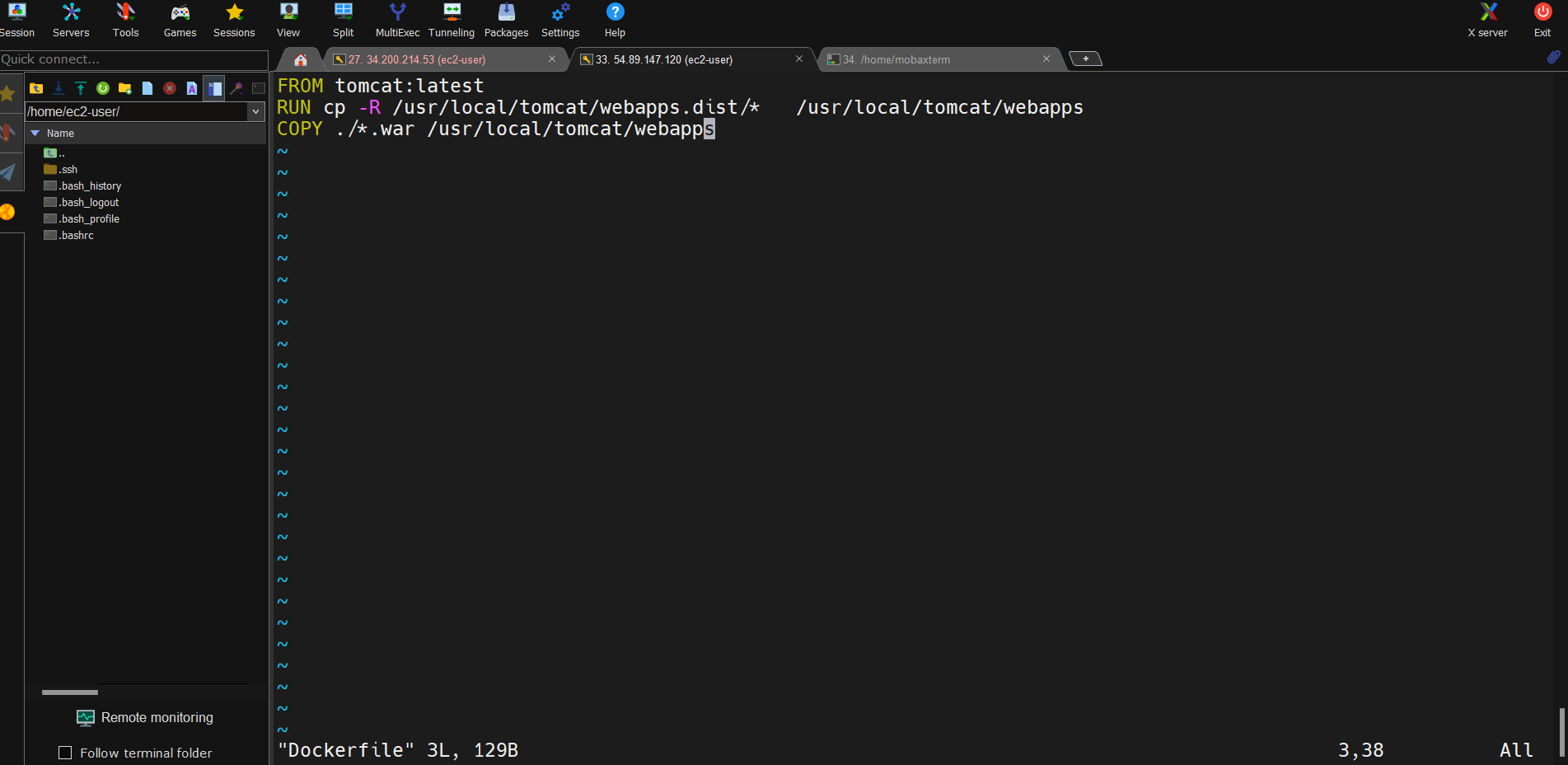Download selected files from remote server
The height and width of the screenshot is (765, 1568).
point(58,88)
